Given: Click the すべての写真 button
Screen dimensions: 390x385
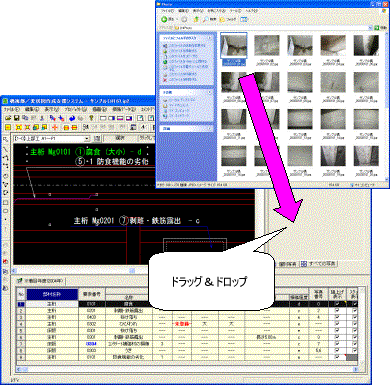Looking at the screenshot, I should click(x=318, y=264).
